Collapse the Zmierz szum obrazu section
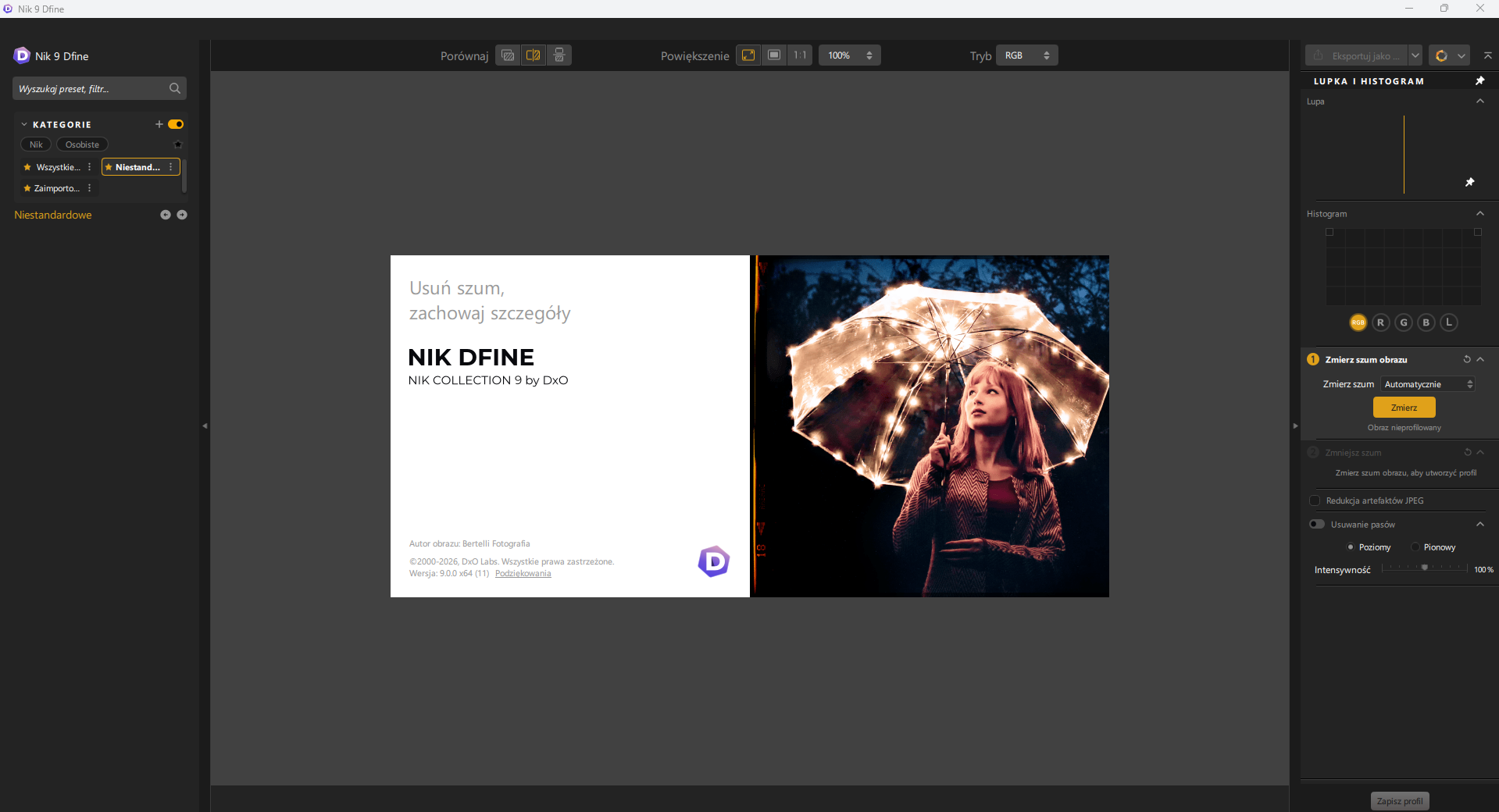 (x=1480, y=359)
